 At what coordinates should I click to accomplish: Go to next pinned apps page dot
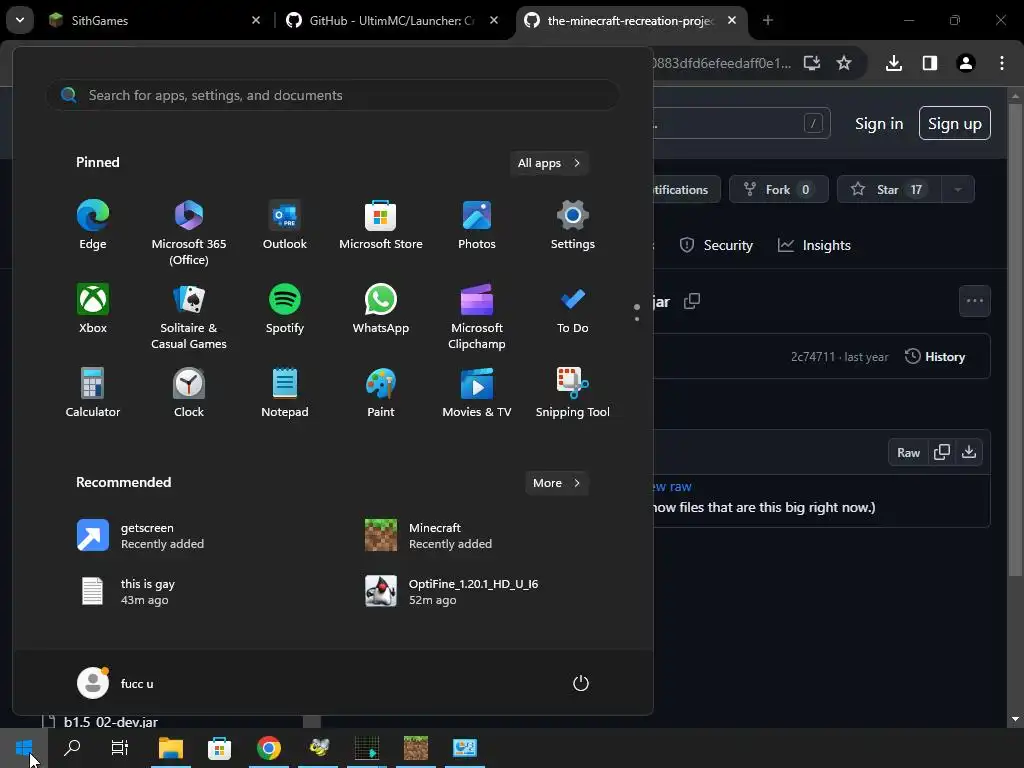point(637,319)
